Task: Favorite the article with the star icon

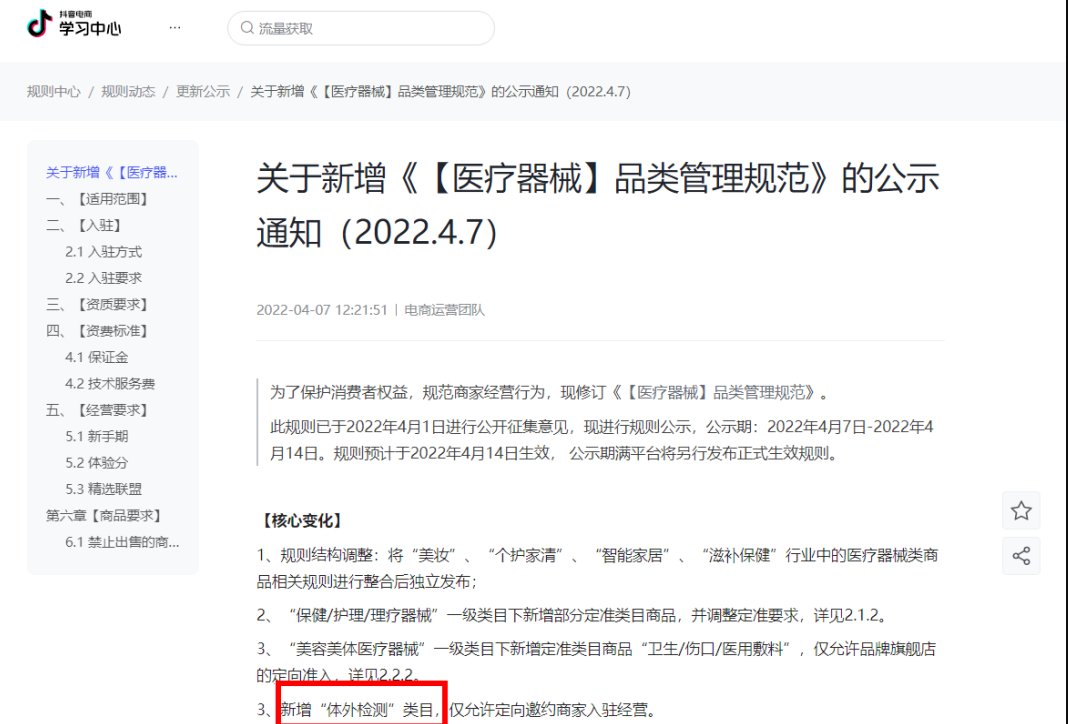Action: coord(1020,511)
